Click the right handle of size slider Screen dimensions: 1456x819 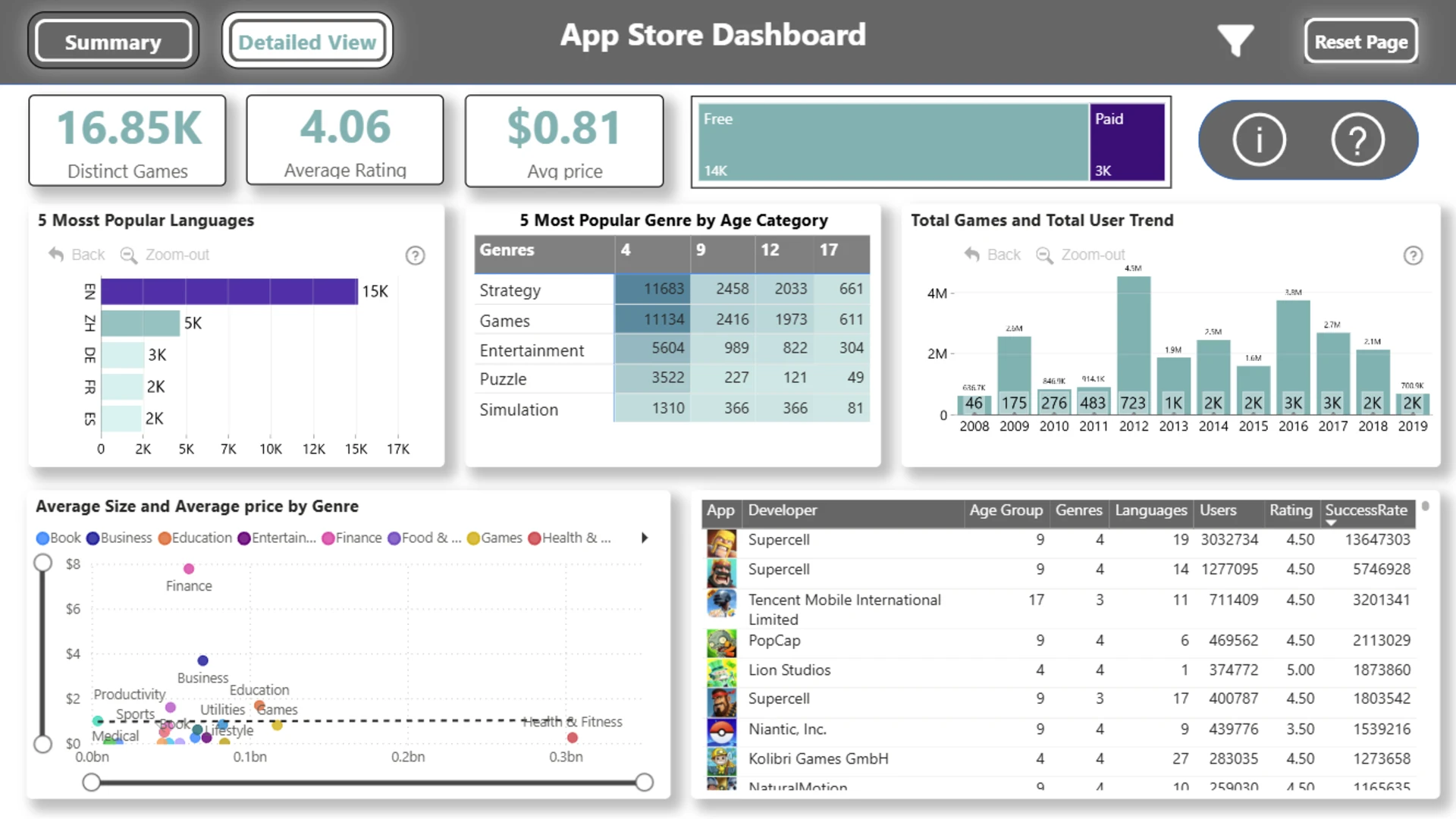tap(644, 783)
